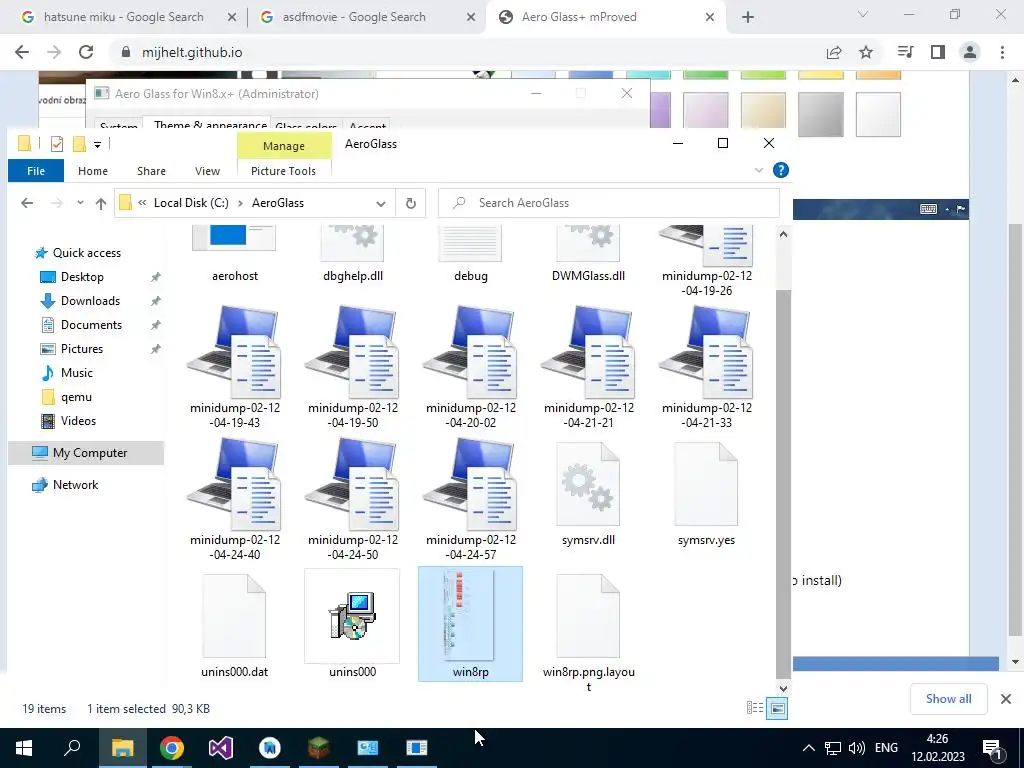Select the win8rp image thumbnail
This screenshot has height=768, width=1024.
[x=470, y=624]
